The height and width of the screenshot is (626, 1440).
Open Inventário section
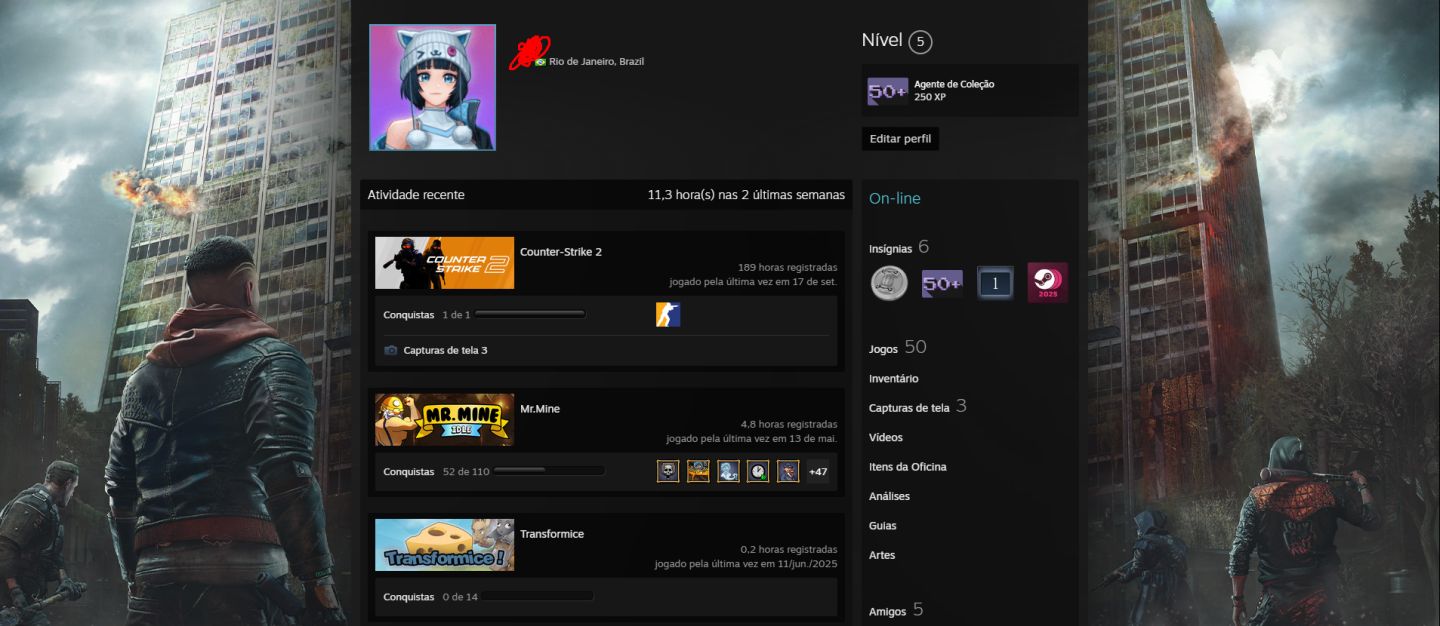pyautogui.click(x=894, y=379)
